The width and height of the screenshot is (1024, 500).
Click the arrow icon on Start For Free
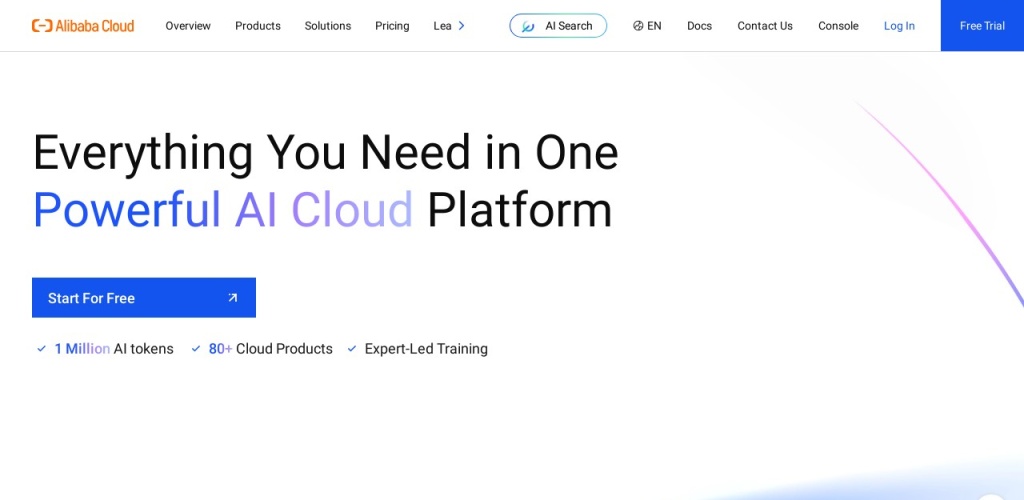233,298
